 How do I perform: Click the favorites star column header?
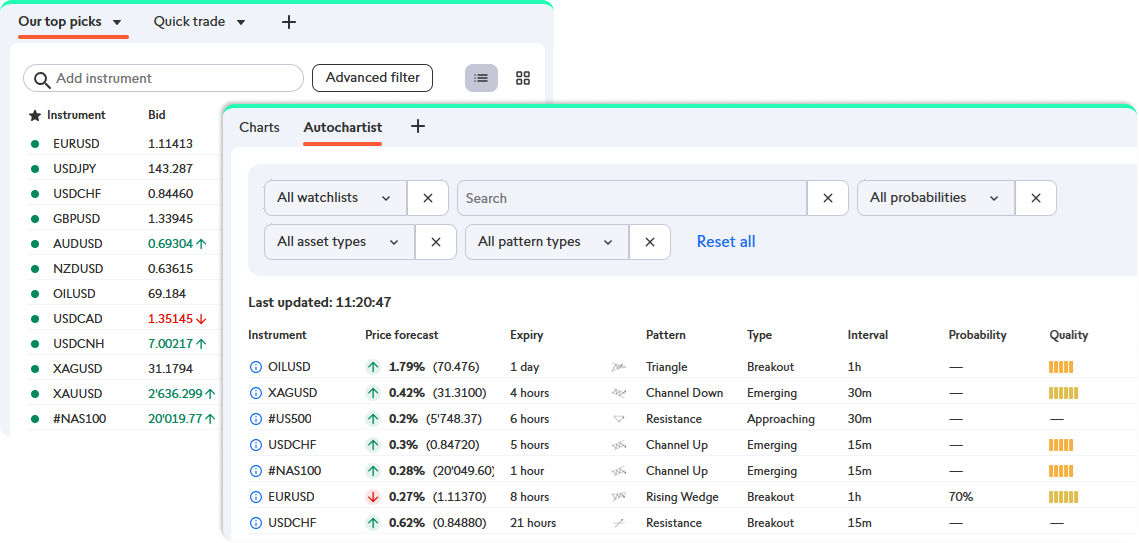[x=35, y=115]
